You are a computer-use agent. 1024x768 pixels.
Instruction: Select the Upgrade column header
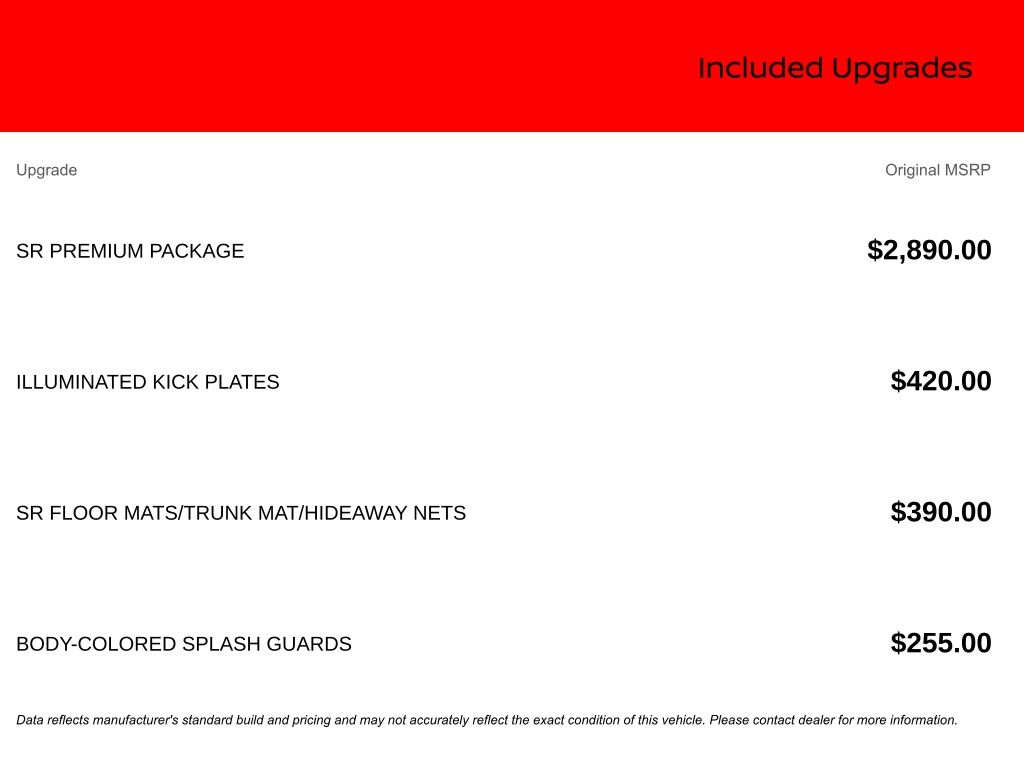point(47,170)
